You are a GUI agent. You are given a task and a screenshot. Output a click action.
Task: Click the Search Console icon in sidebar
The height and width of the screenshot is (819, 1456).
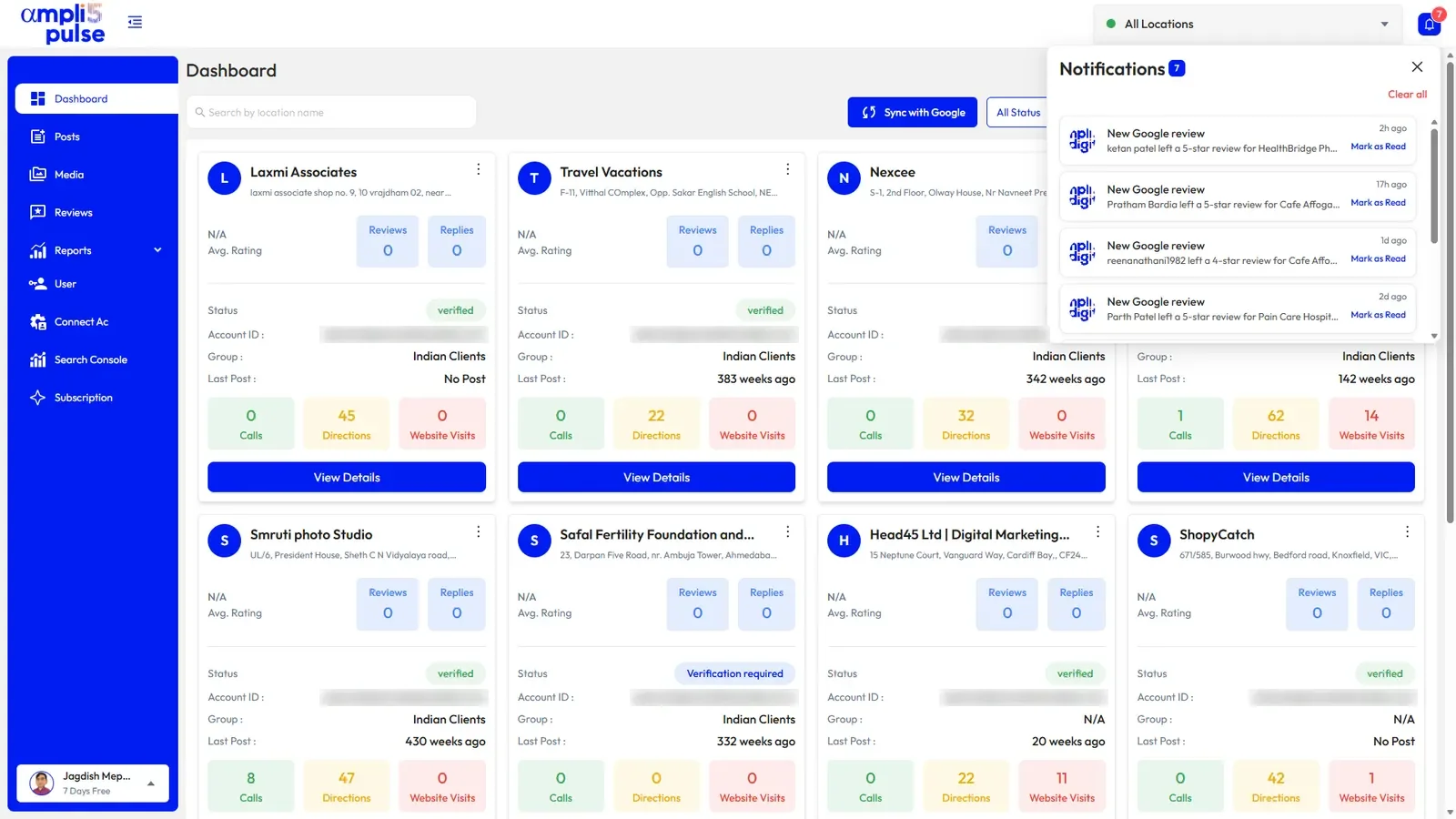[x=37, y=359]
